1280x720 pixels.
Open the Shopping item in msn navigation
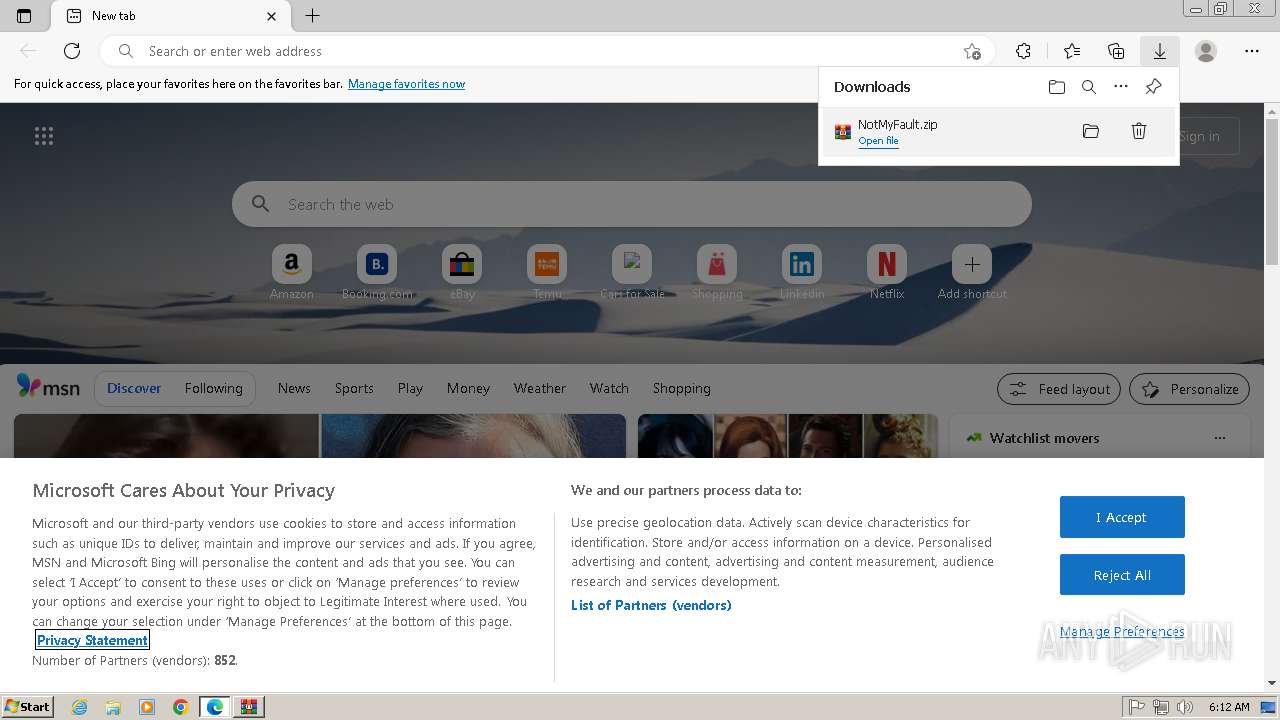pyautogui.click(x=681, y=388)
